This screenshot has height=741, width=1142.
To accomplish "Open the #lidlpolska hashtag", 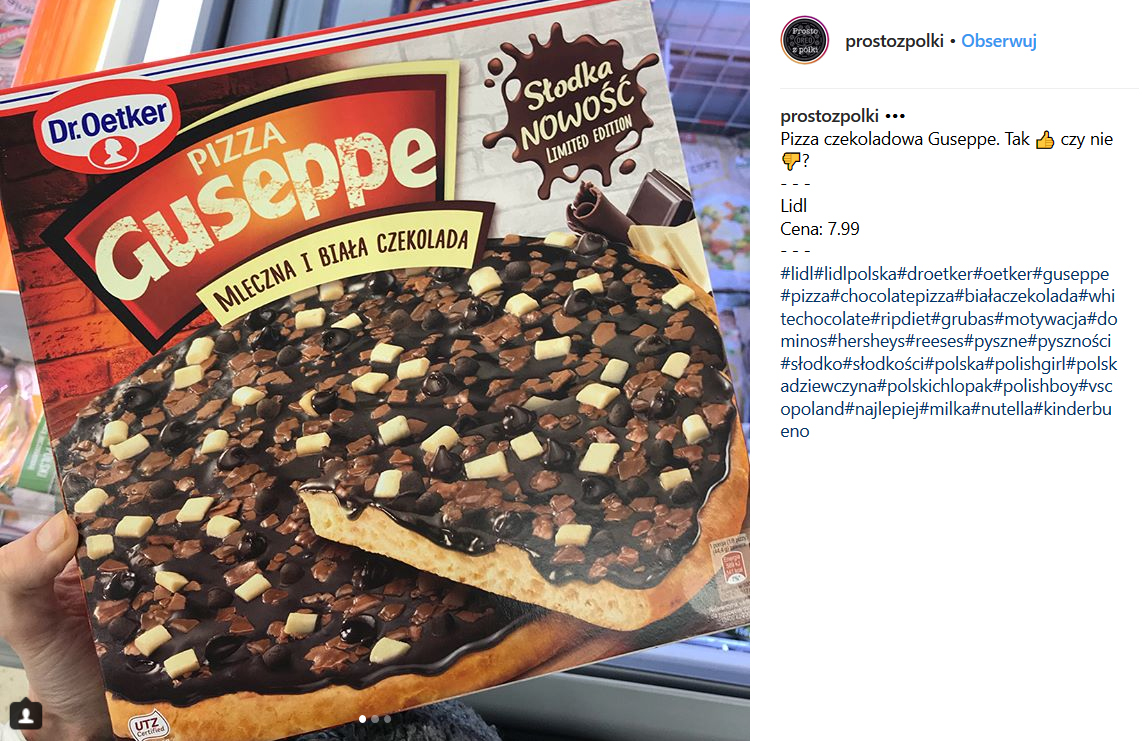I will [x=856, y=274].
